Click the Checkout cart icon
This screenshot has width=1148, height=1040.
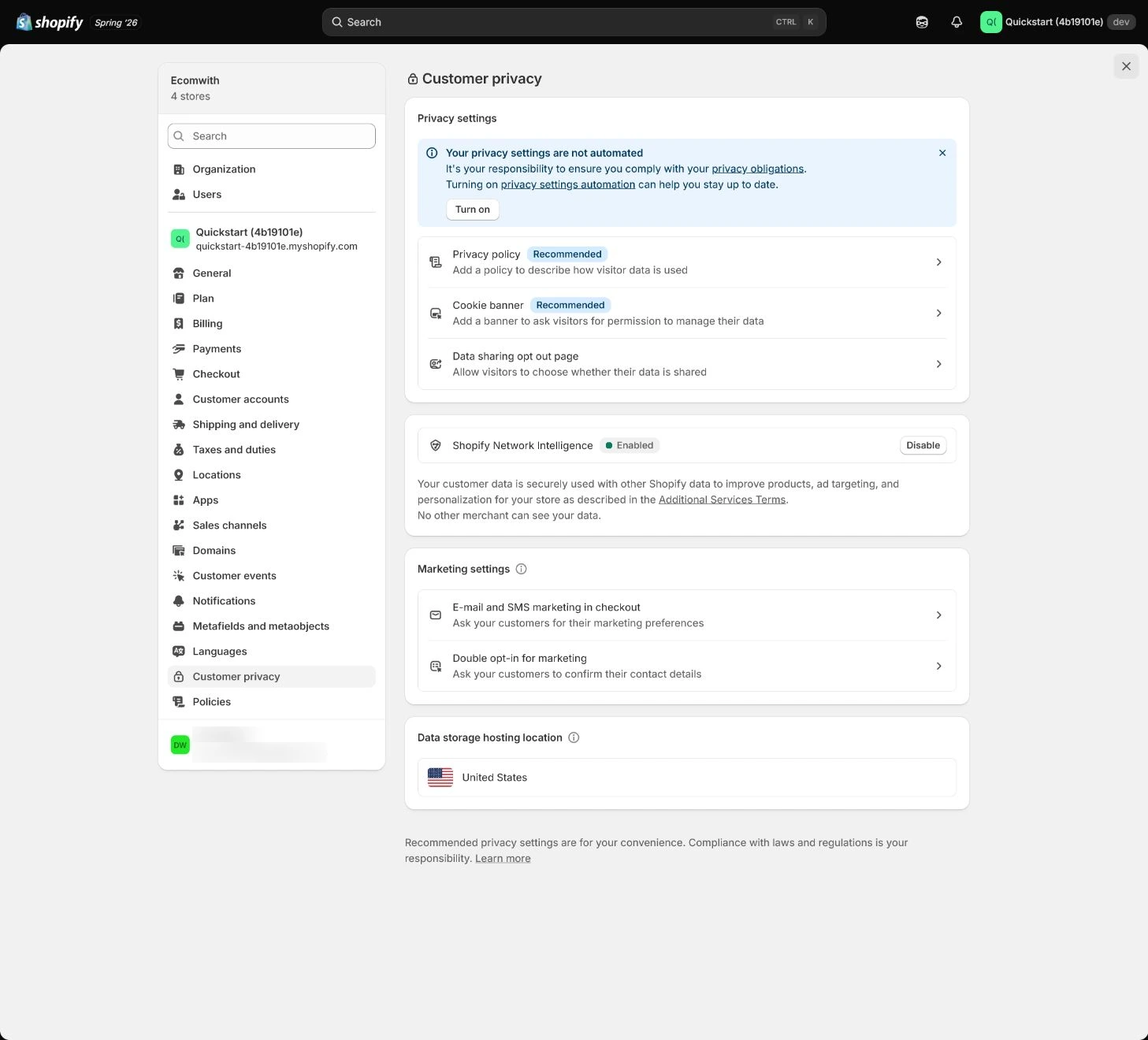coord(179,374)
